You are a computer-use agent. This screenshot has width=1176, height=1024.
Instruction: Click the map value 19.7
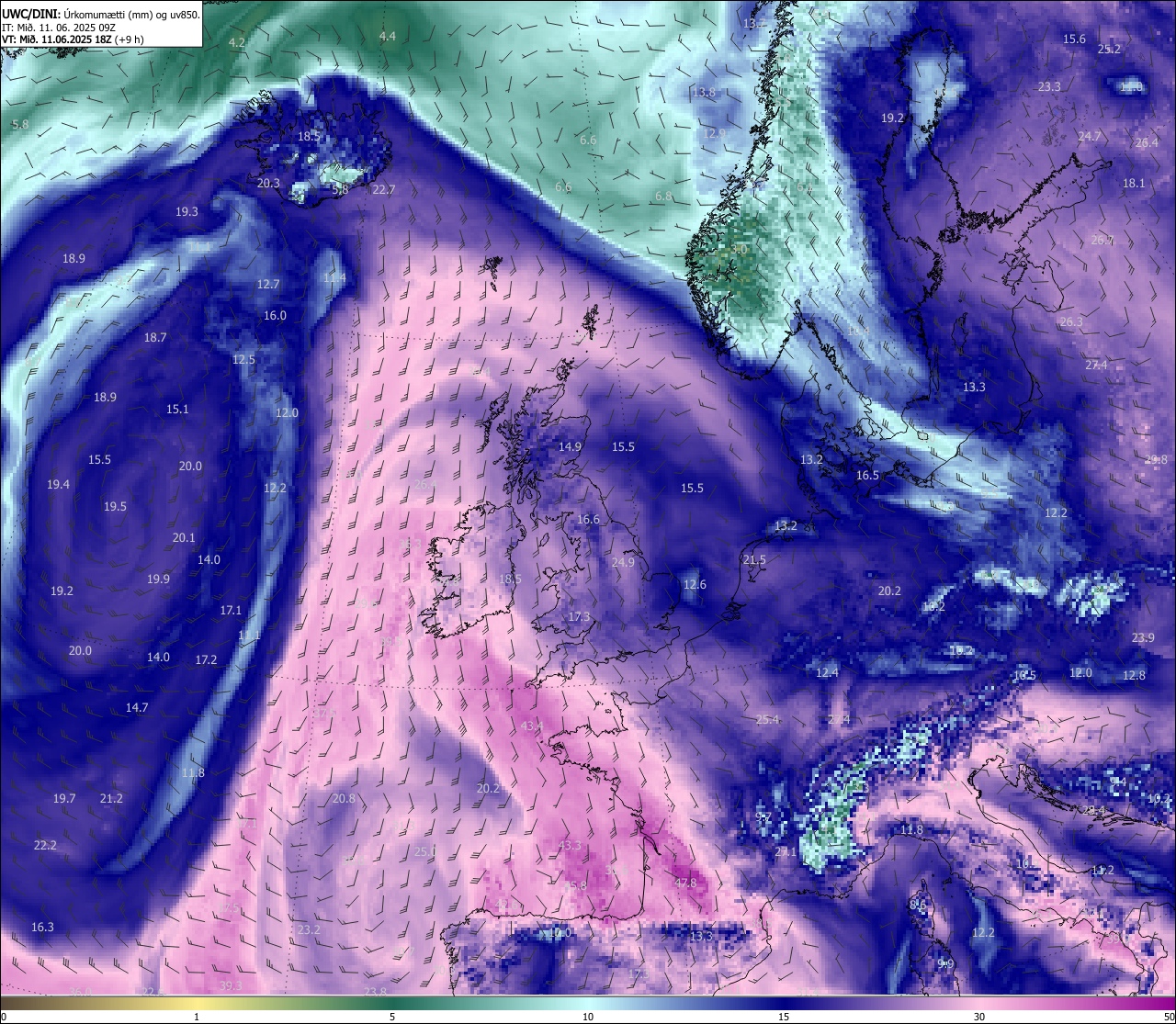[x=64, y=799]
